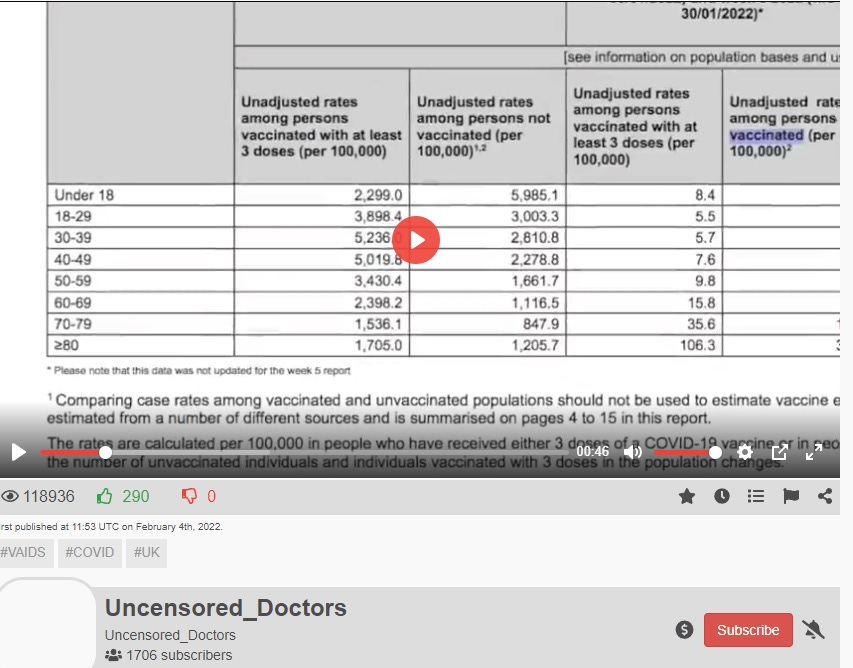Click the 1706 subscribers text

point(180,655)
